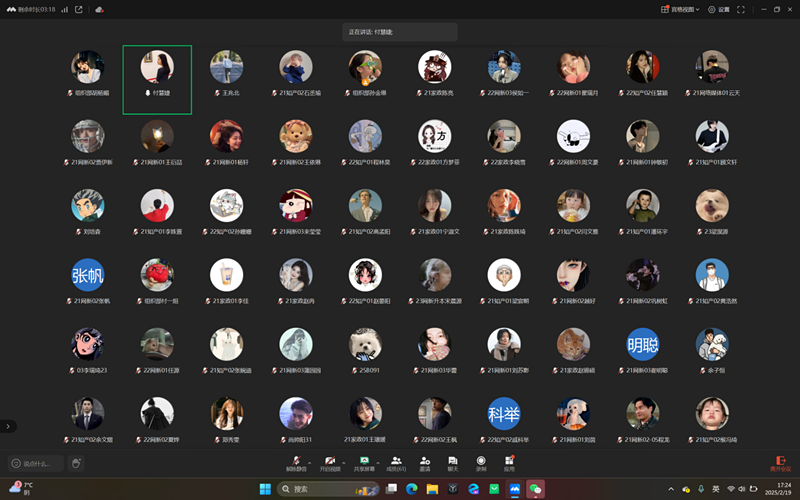Click the network signal strength icon
This screenshot has width=800, height=500.
65,9
